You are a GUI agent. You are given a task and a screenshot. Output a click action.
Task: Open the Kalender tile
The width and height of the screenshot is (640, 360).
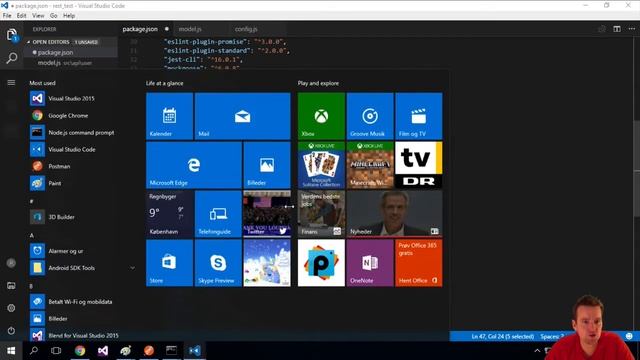click(169, 116)
